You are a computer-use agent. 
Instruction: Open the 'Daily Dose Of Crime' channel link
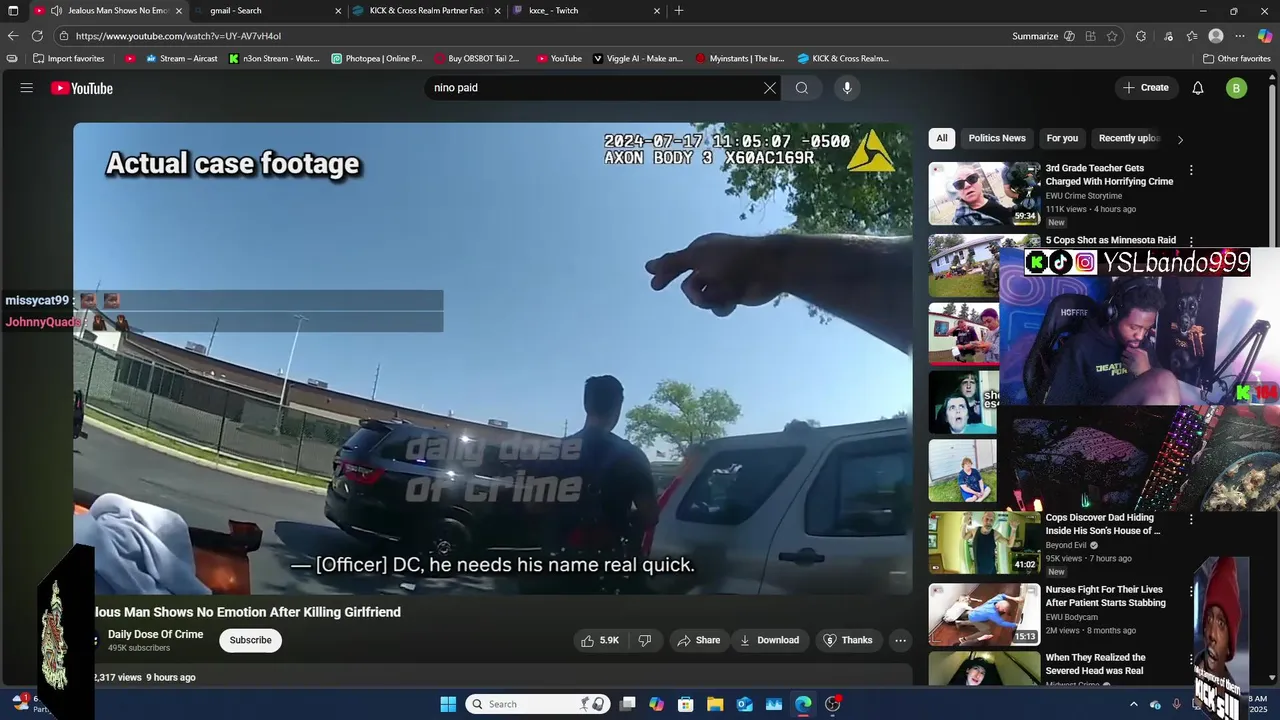tap(155, 634)
